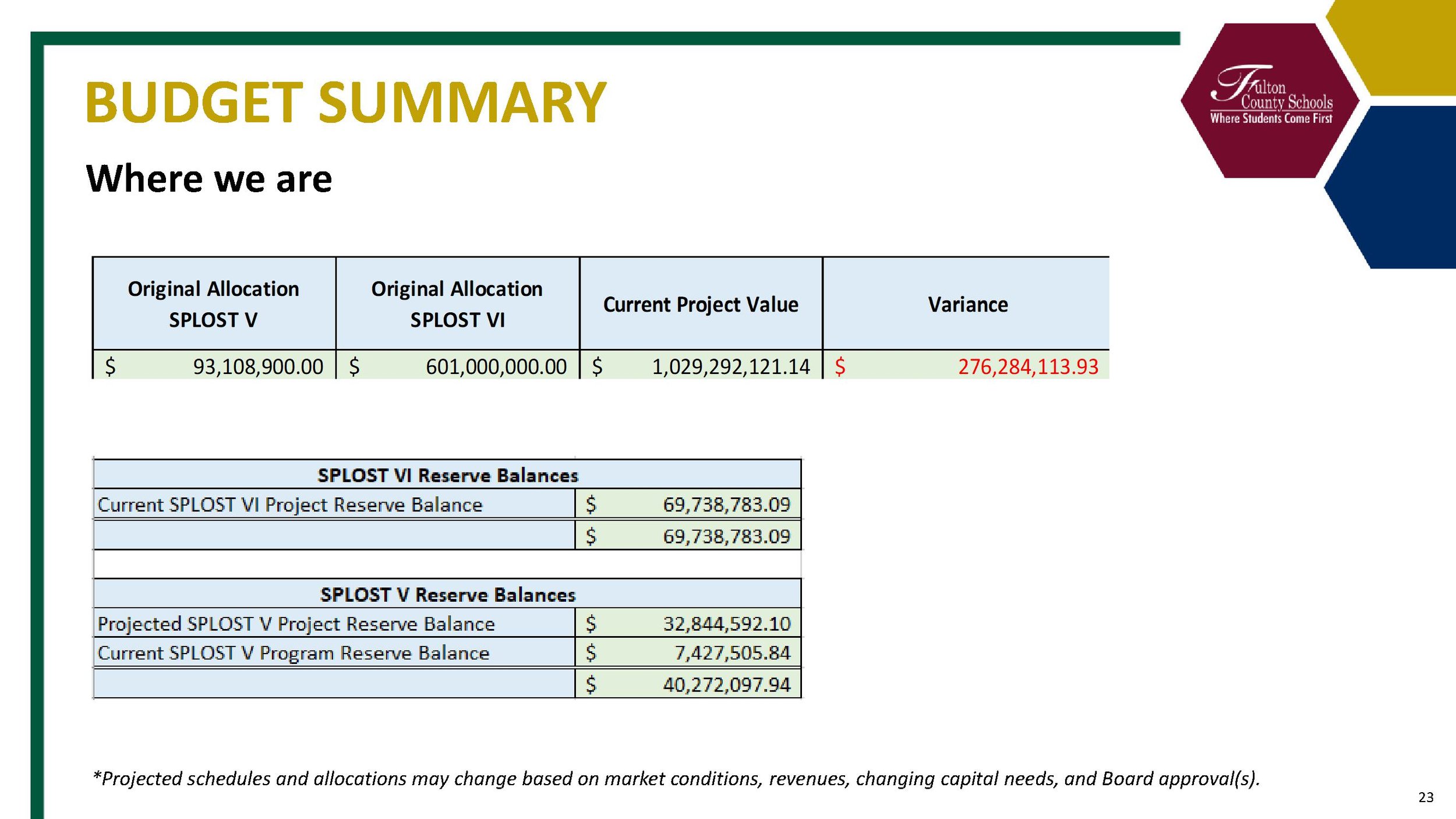Select the SPLOST VI total 69,738,783.09 cell
1456x819 pixels.
(688, 535)
